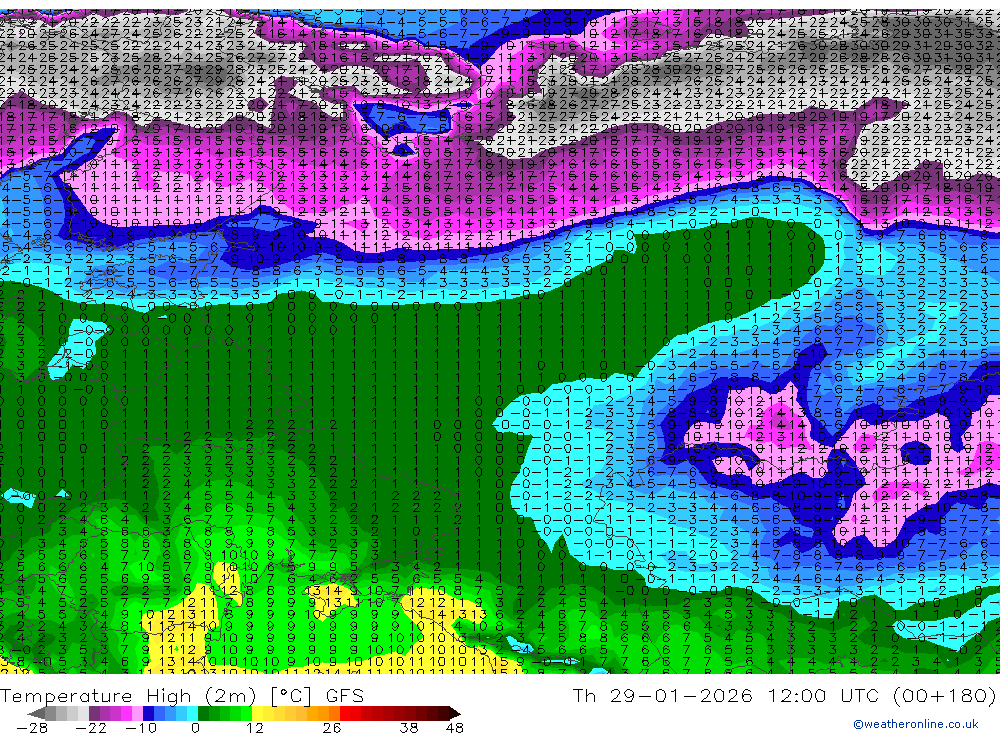Click the 'Th 29-01-2026 12:00 UTC (00+180)' timestamp

pyautogui.click(x=784, y=695)
